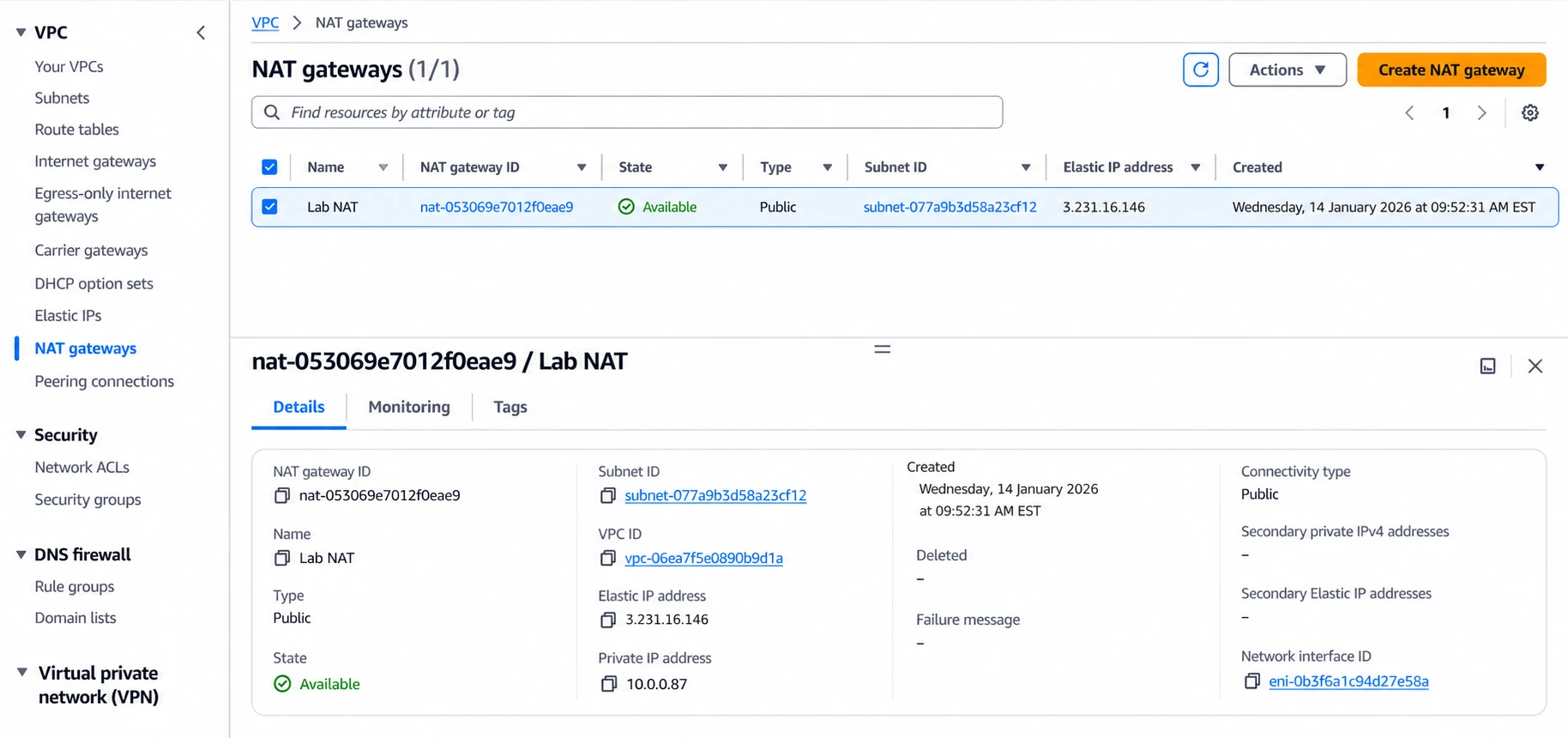The image size is (1568, 738).
Task: Copy the Subnet ID in details
Action: (607, 495)
